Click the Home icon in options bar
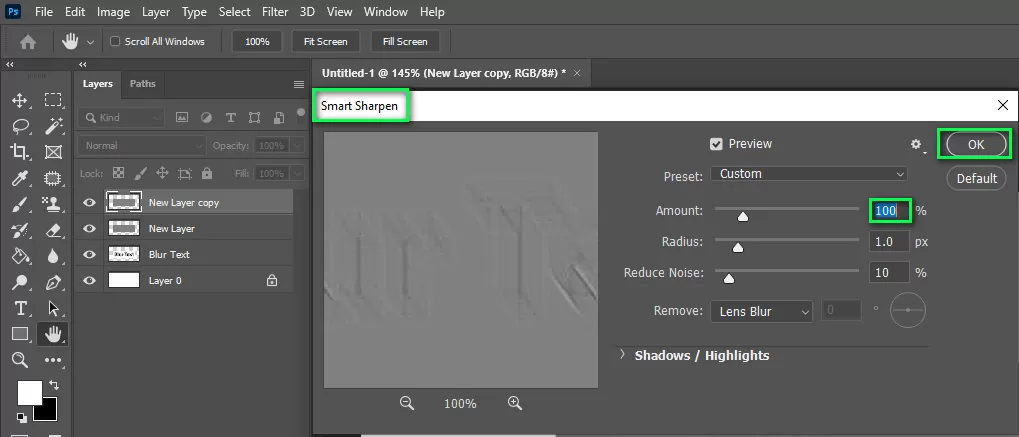This screenshot has height=437, width=1019. (x=28, y=42)
